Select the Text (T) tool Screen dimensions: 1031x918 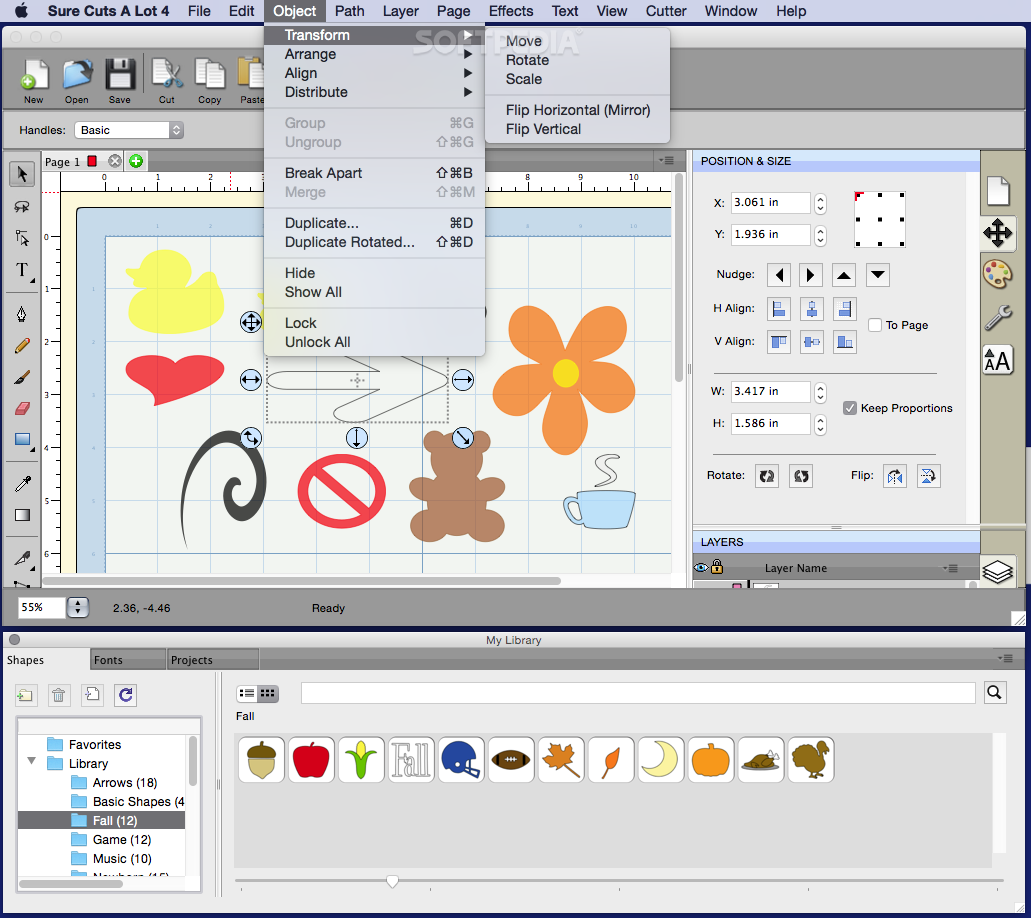pyautogui.click(x=22, y=270)
